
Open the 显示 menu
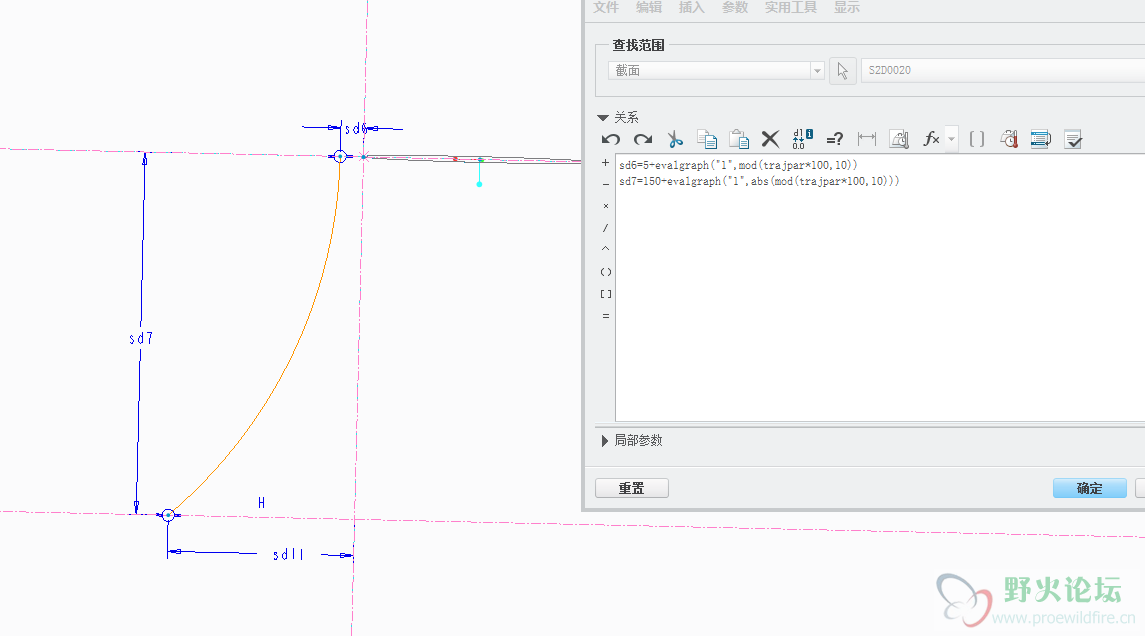pyautogui.click(x=847, y=7)
